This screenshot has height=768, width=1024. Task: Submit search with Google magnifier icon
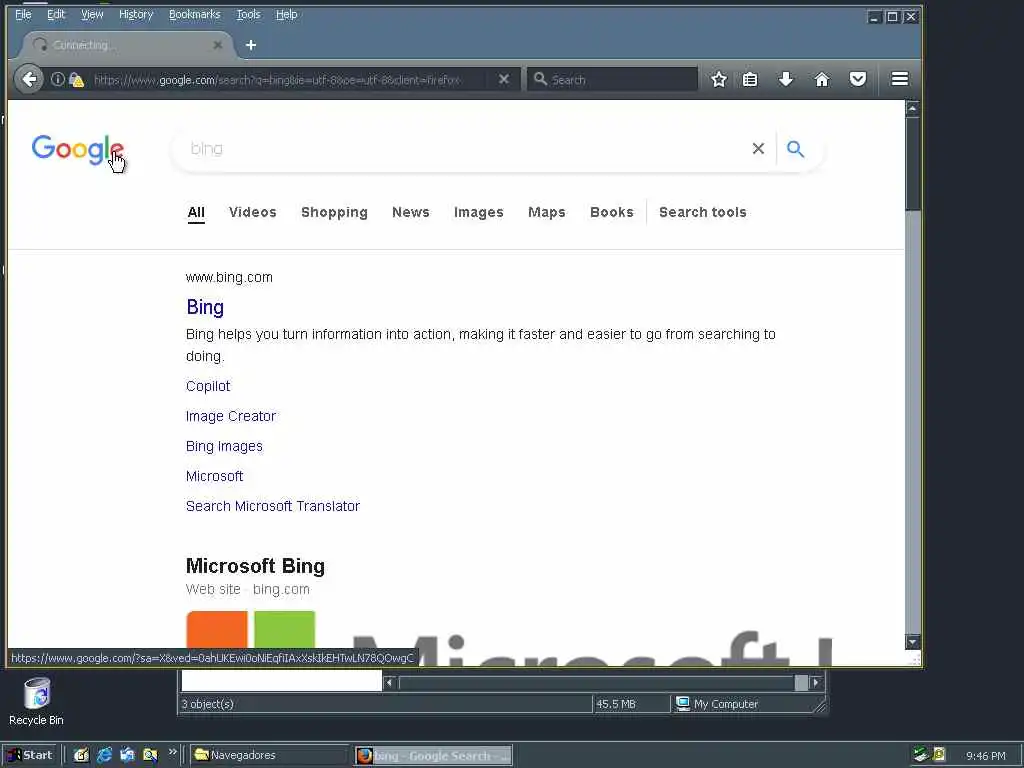click(795, 149)
